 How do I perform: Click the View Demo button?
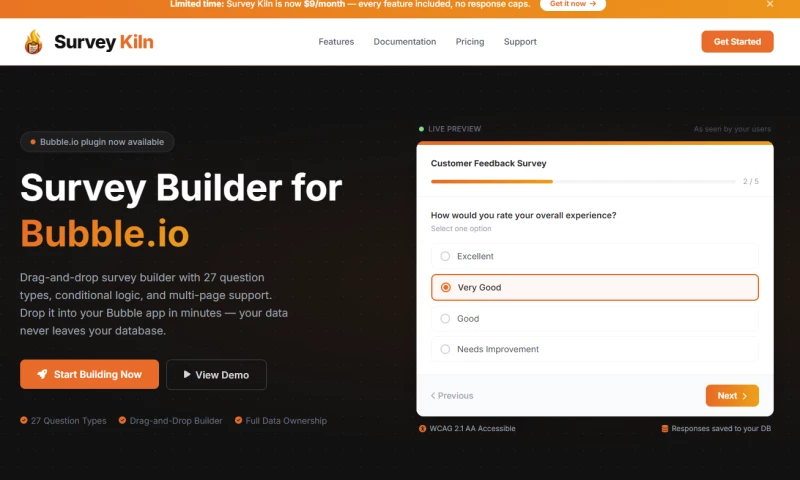coord(216,375)
